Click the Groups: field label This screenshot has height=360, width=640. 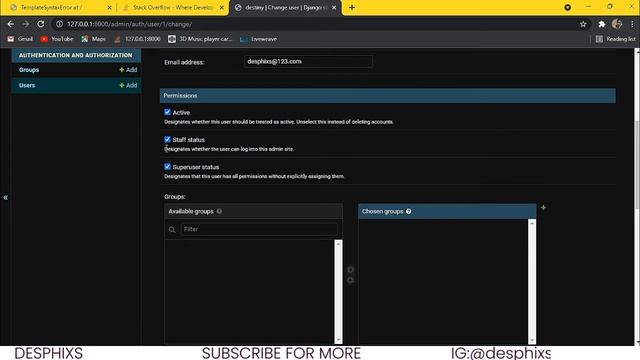[x=175, y=197]
